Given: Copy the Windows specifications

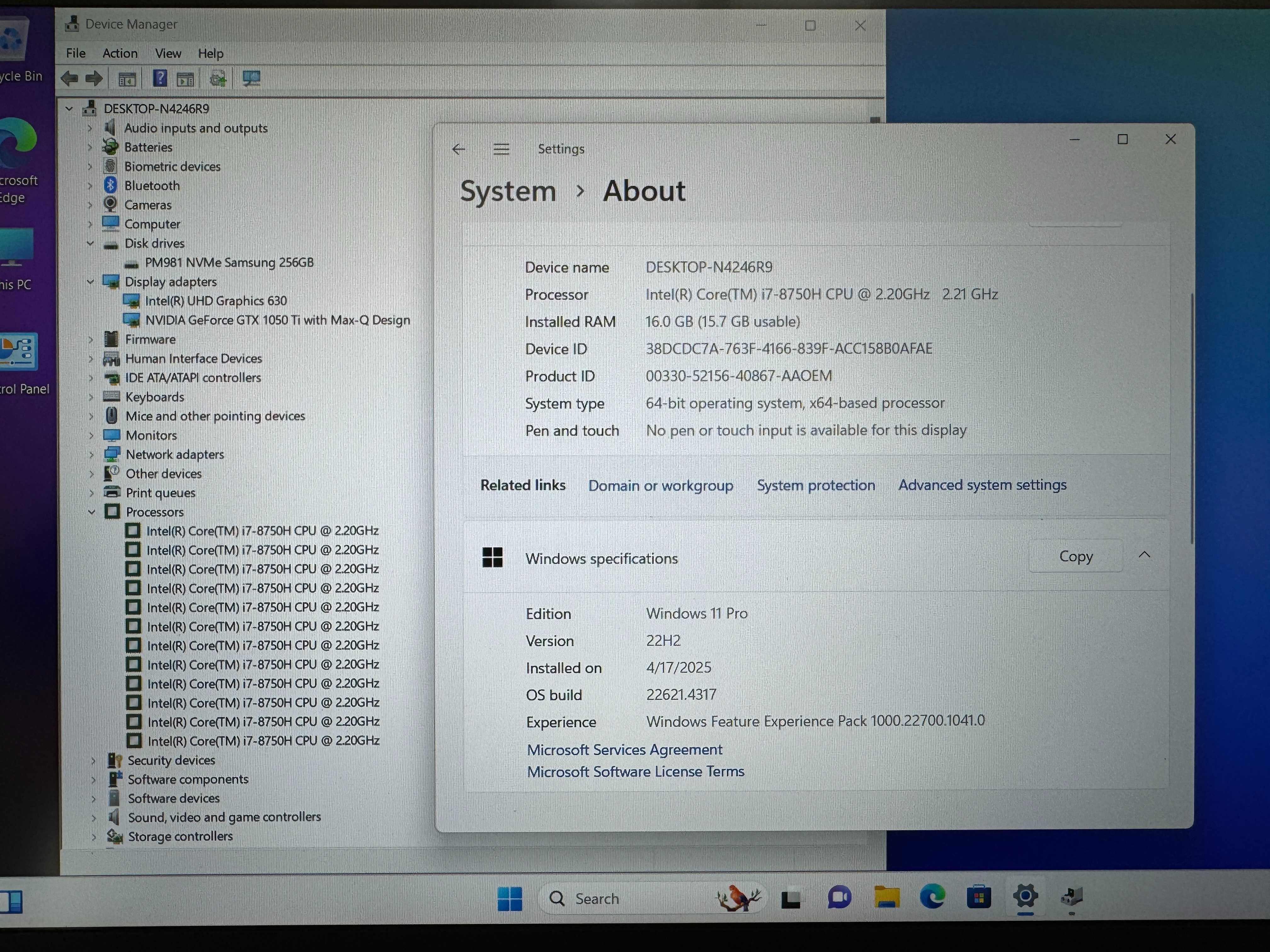Looking at the screenshot, I should coord(1075,556).
